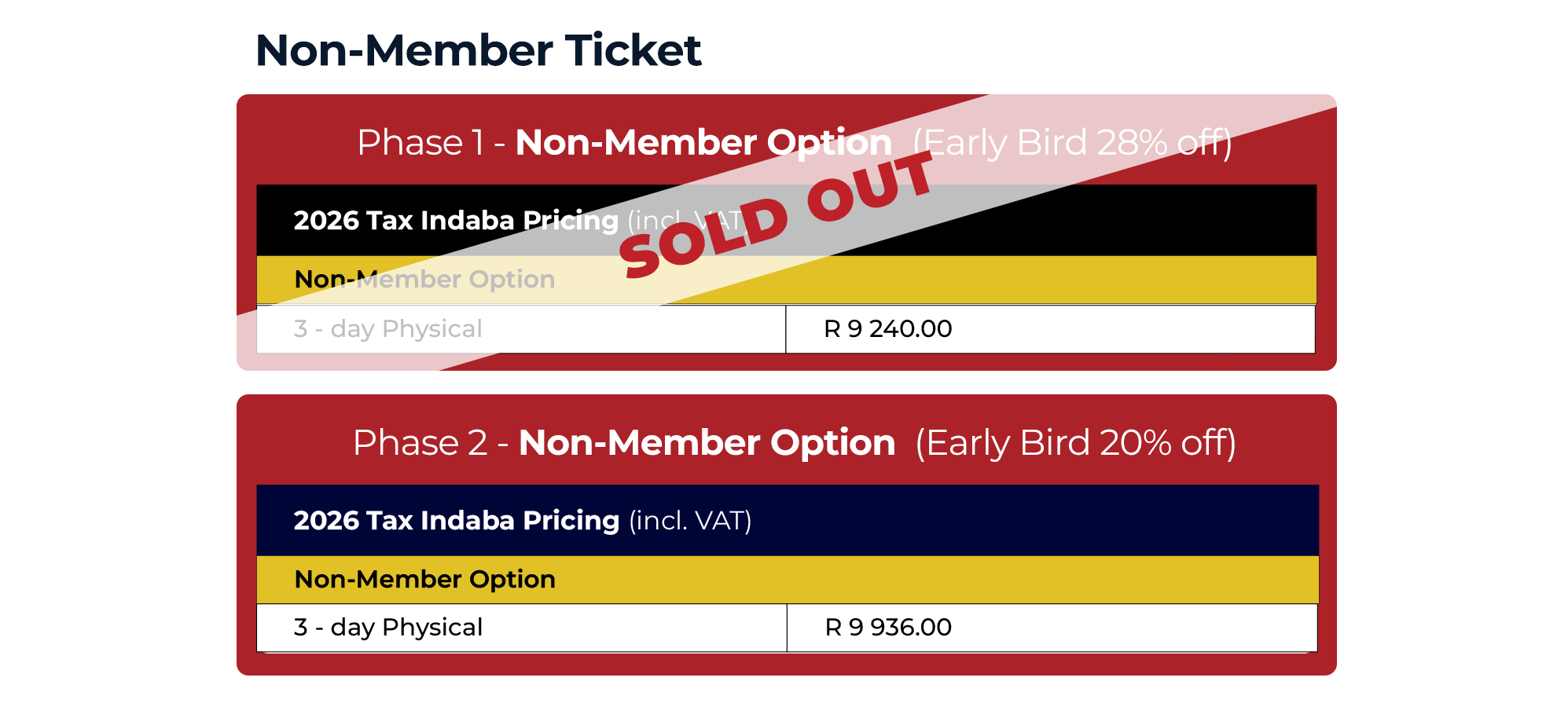Click the empty area of Phase 2 yellow row

tap(943, 580)
